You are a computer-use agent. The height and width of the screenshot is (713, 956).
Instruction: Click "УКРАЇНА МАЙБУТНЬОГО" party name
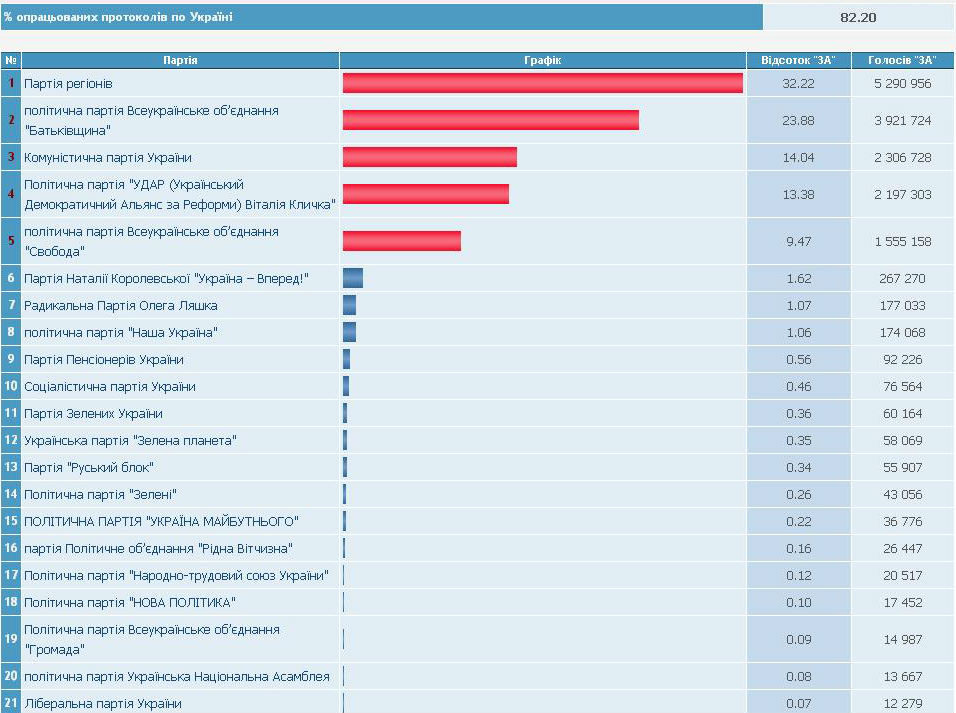coord(162,521)
